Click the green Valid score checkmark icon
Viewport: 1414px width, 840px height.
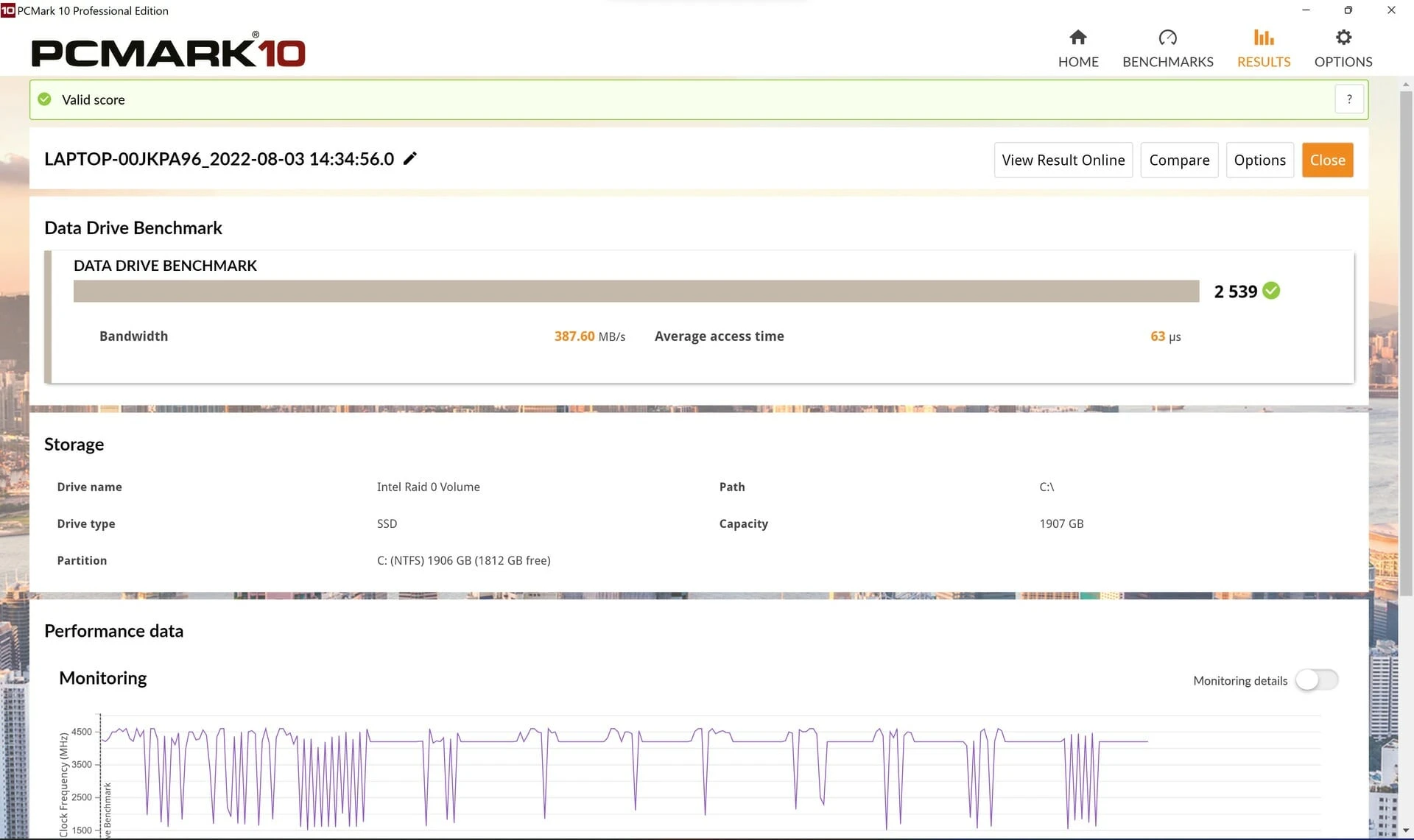click(x=45, y=99)
